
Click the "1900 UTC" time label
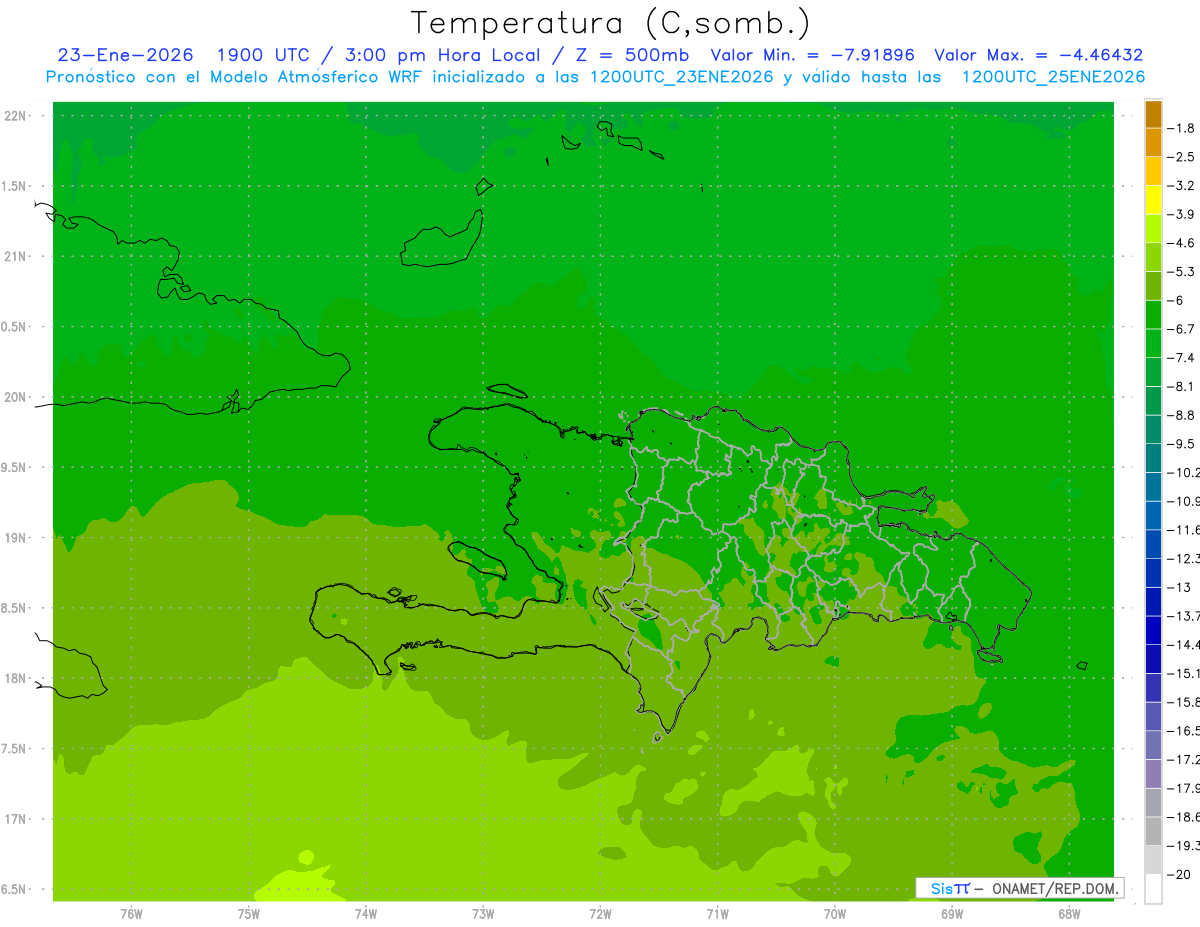262,55
